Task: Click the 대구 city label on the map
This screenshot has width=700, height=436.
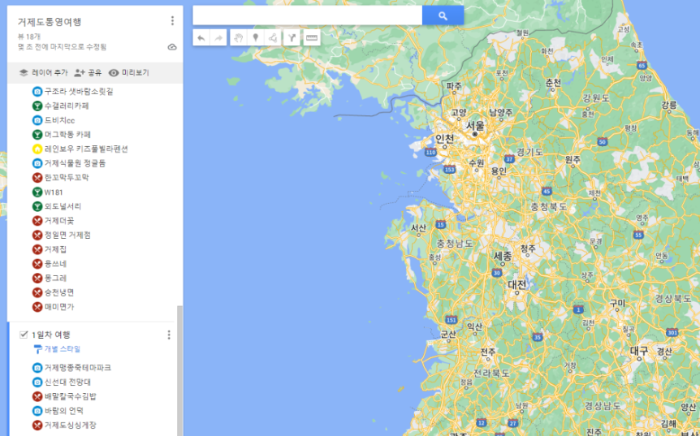Action: click(638, 351)
